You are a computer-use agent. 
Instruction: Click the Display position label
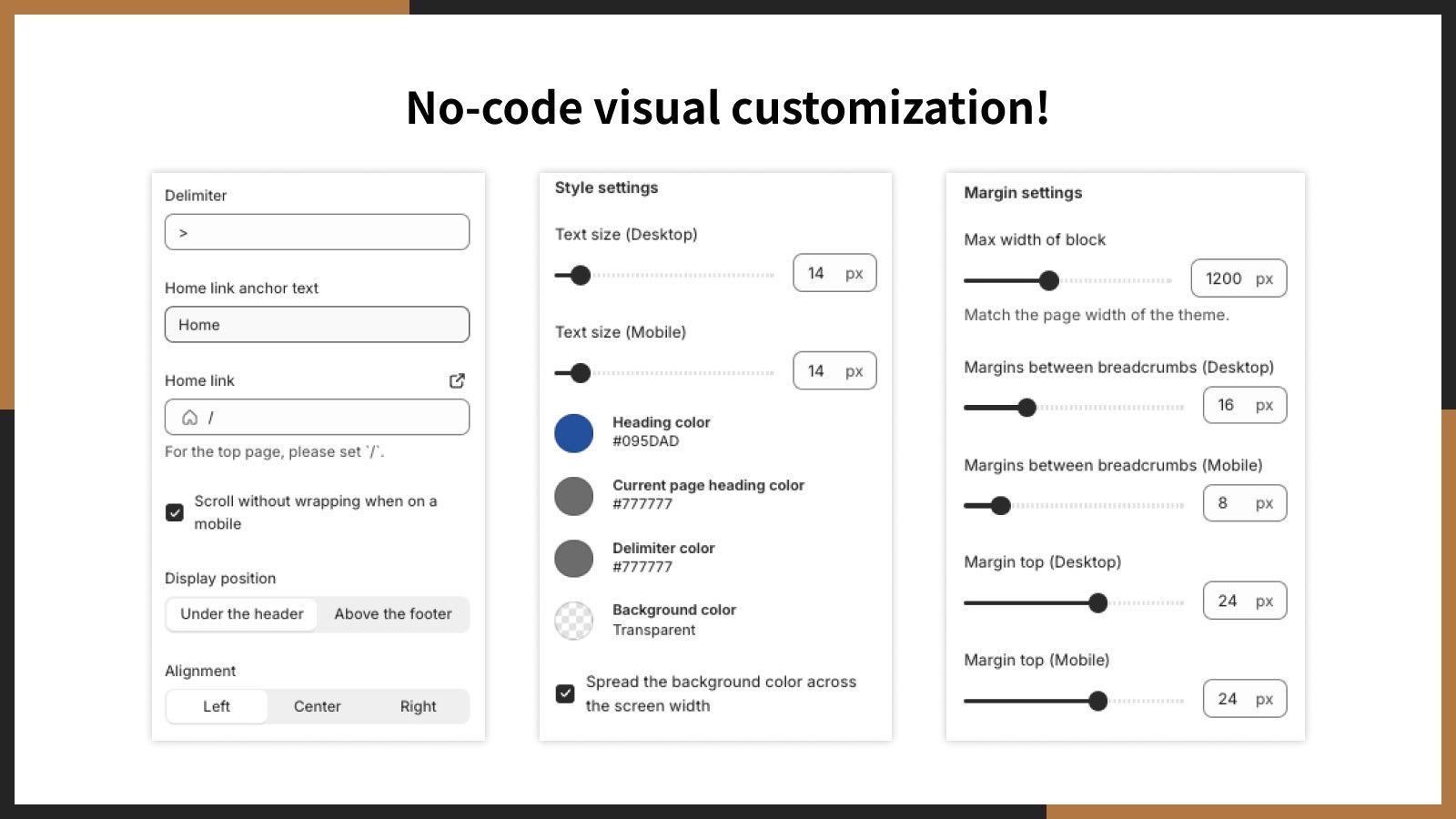click(220, 579)
